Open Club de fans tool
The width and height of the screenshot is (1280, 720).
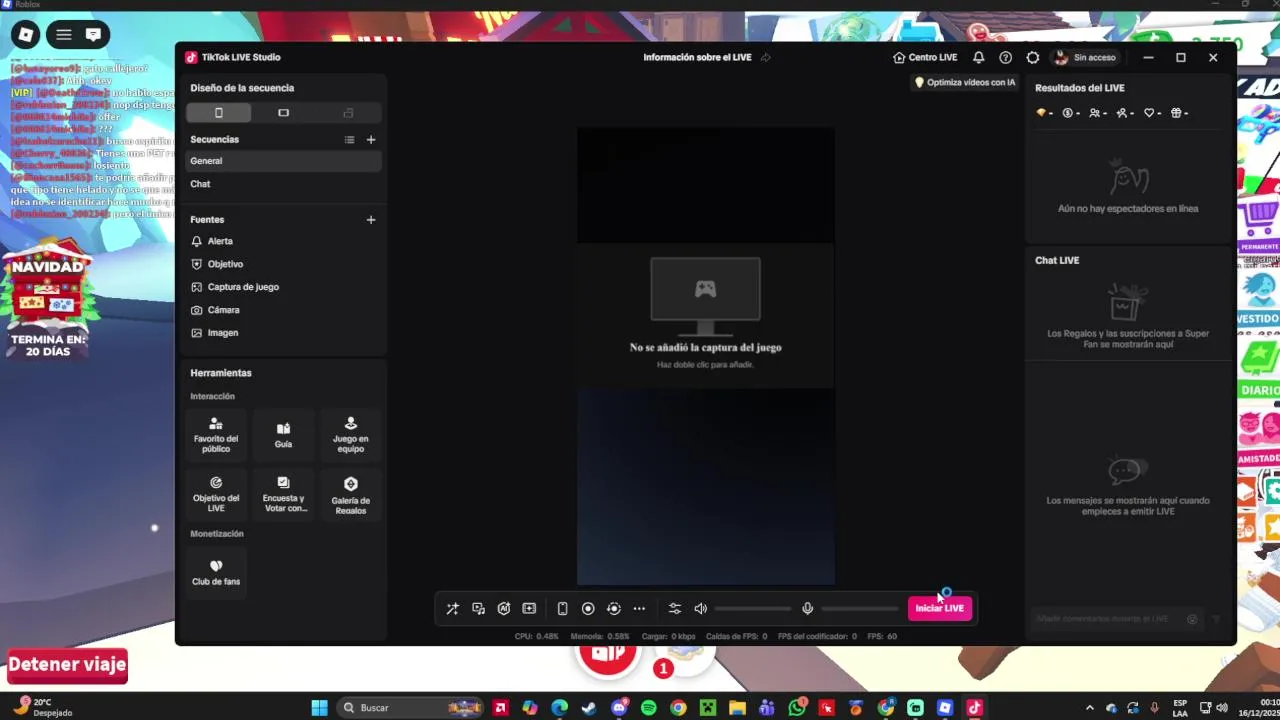pos(216,572)
